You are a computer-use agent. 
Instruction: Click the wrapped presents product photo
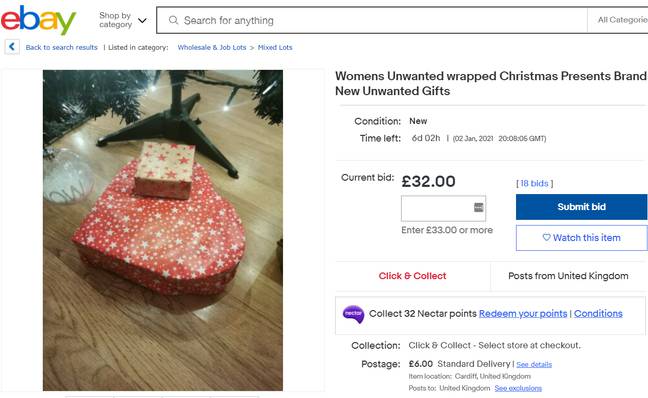click(x=163, y=230)
